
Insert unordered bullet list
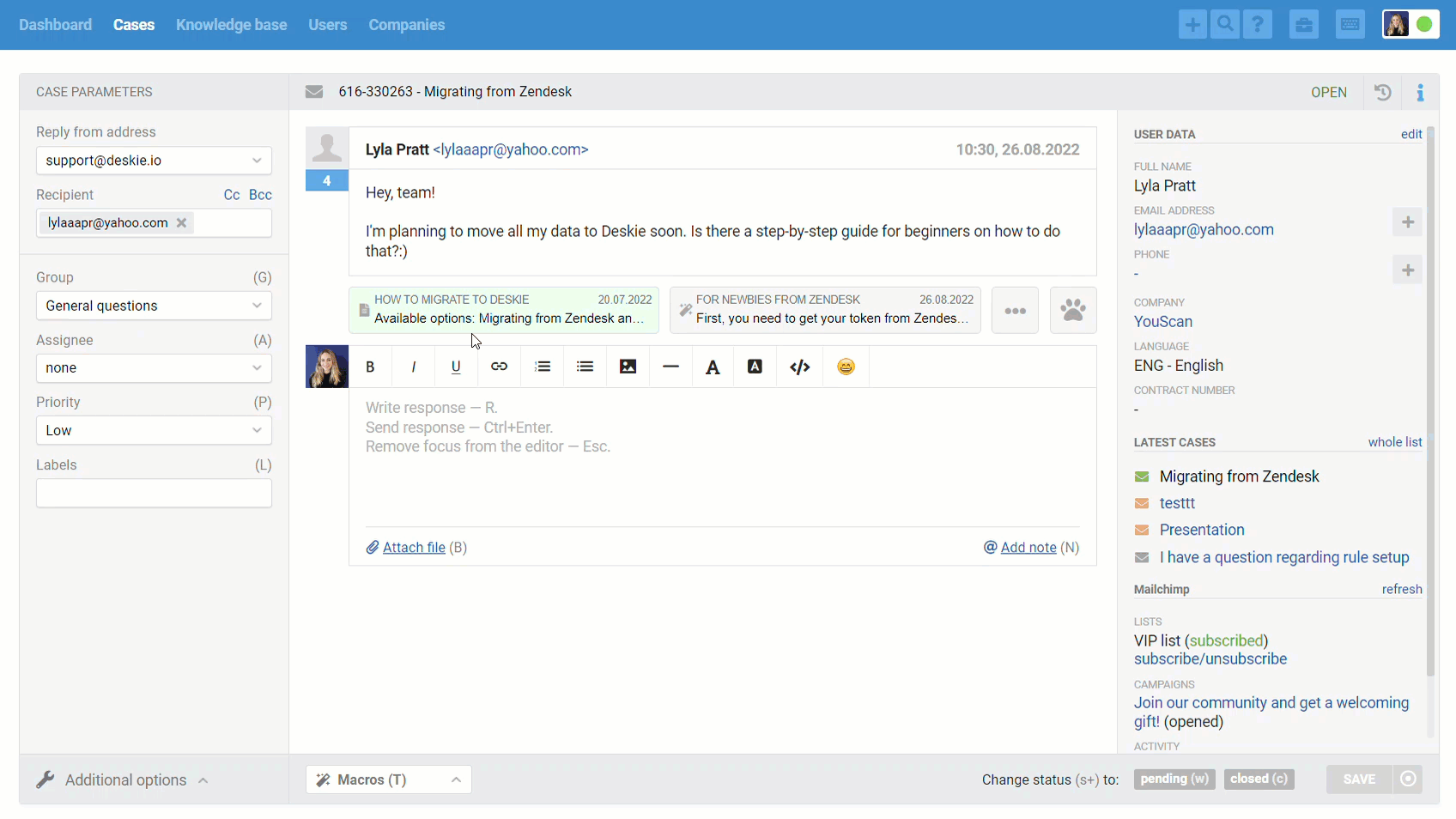[x=585, y=367]
